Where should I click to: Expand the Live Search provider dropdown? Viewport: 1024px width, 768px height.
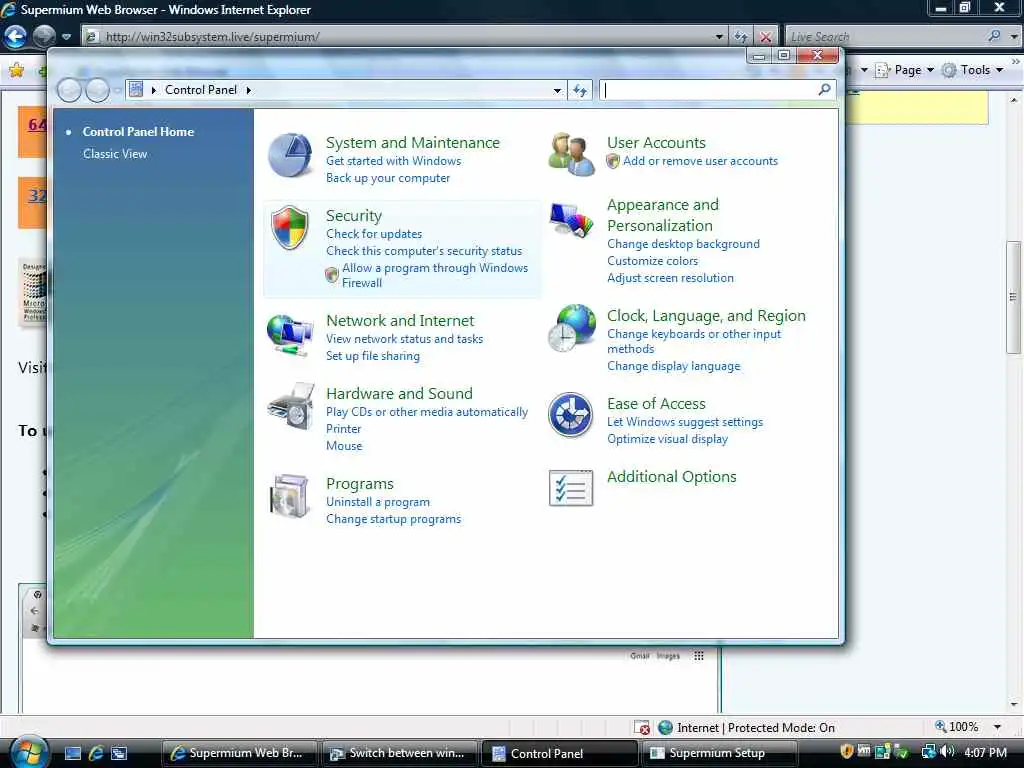1014,37
